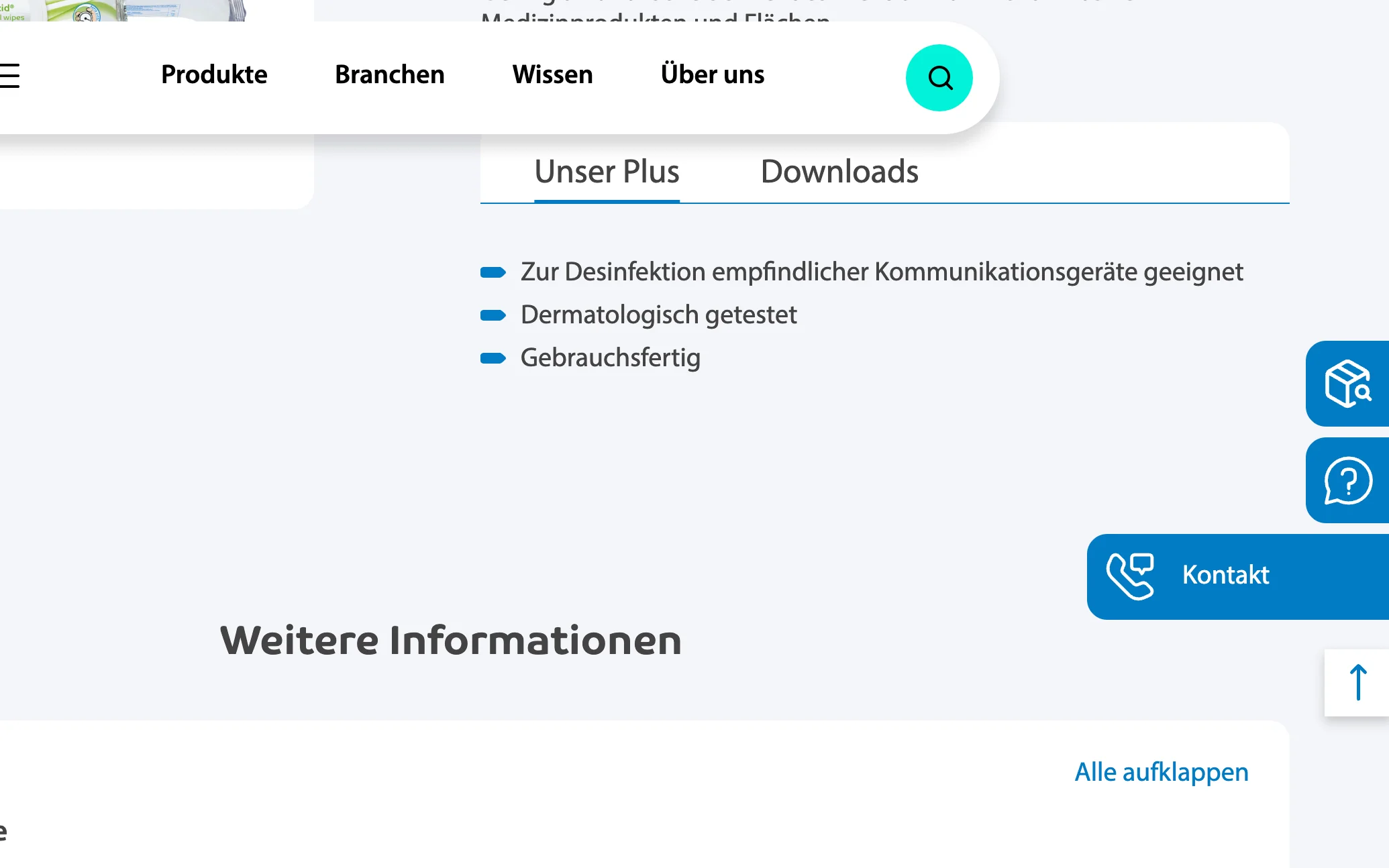Click the Weitere Informationen heading
Viewport: 1389px width, 868px height.
[x=451, y=640]
